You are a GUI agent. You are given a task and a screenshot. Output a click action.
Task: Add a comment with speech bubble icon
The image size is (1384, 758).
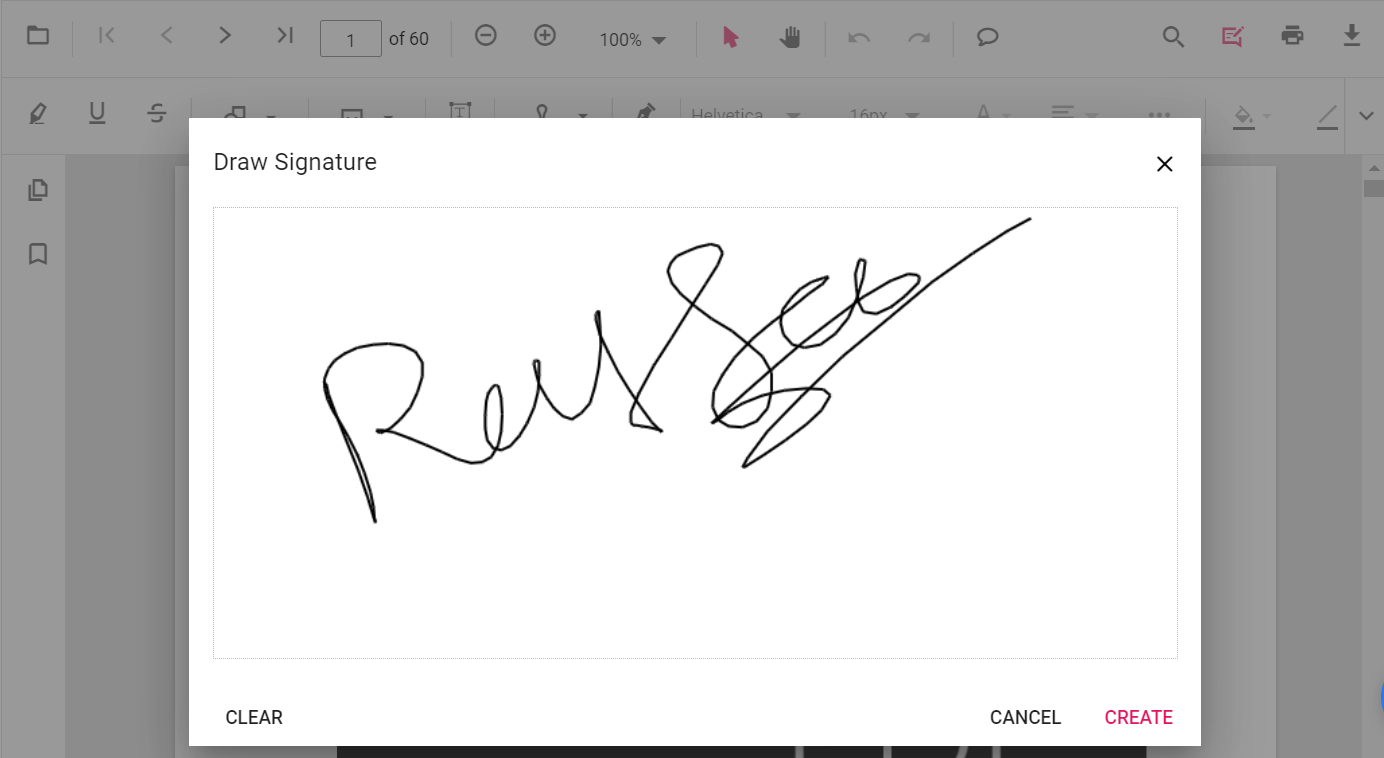(x=987, y=38)
